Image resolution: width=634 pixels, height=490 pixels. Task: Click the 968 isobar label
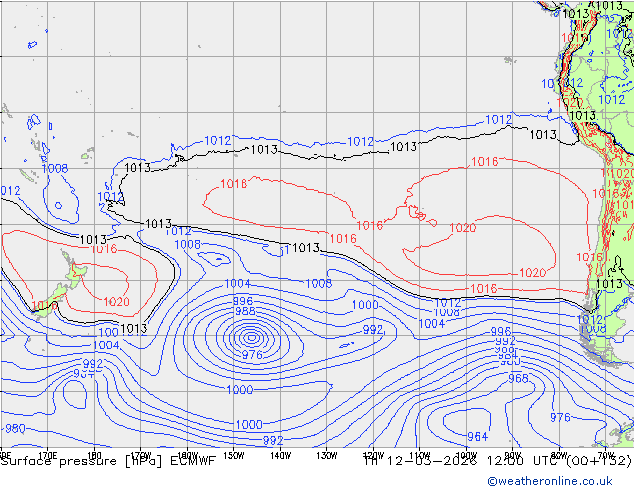point(518,378)
